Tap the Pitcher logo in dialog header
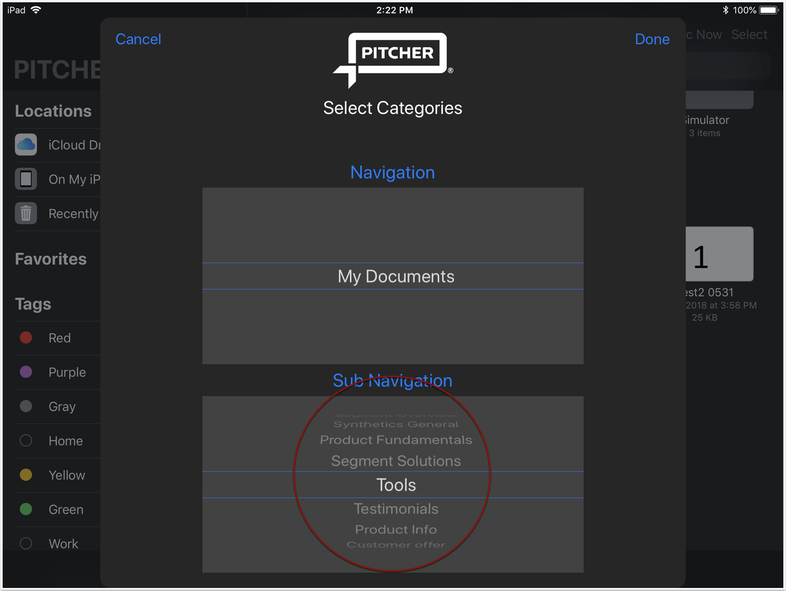Image resolution: width=786 pixels, height=591 pixels. [x=392, y=60]
